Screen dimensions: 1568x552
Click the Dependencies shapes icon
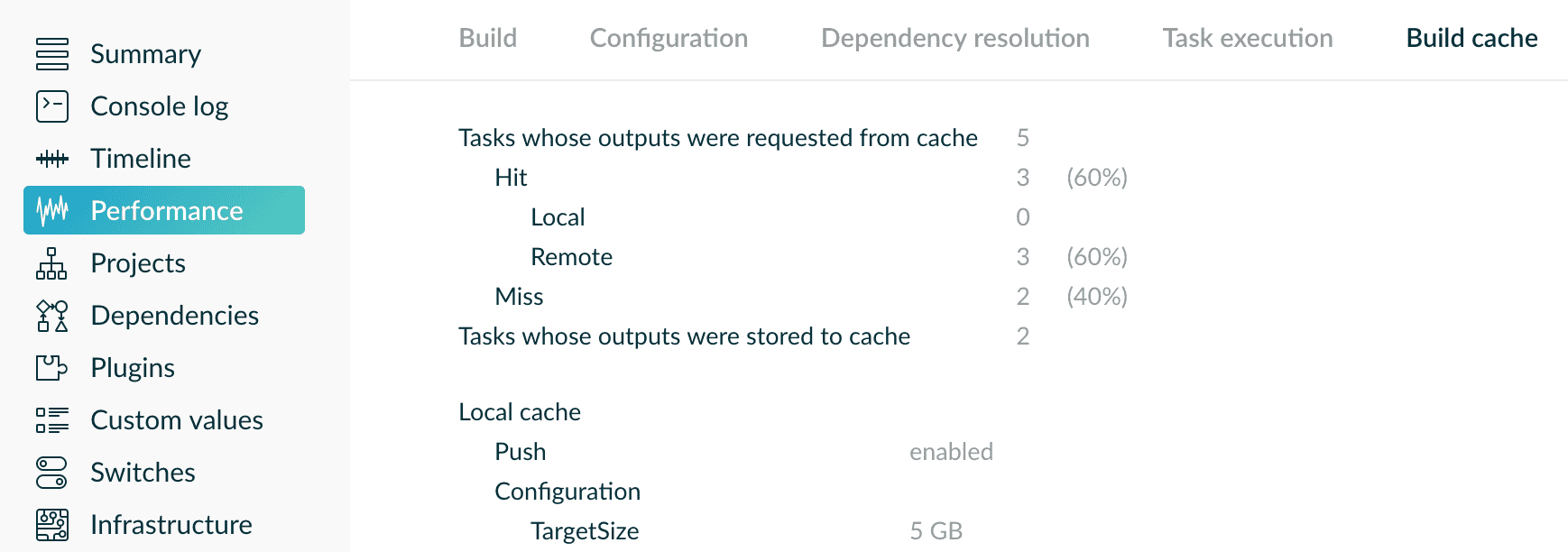click(x=52, y=316)
